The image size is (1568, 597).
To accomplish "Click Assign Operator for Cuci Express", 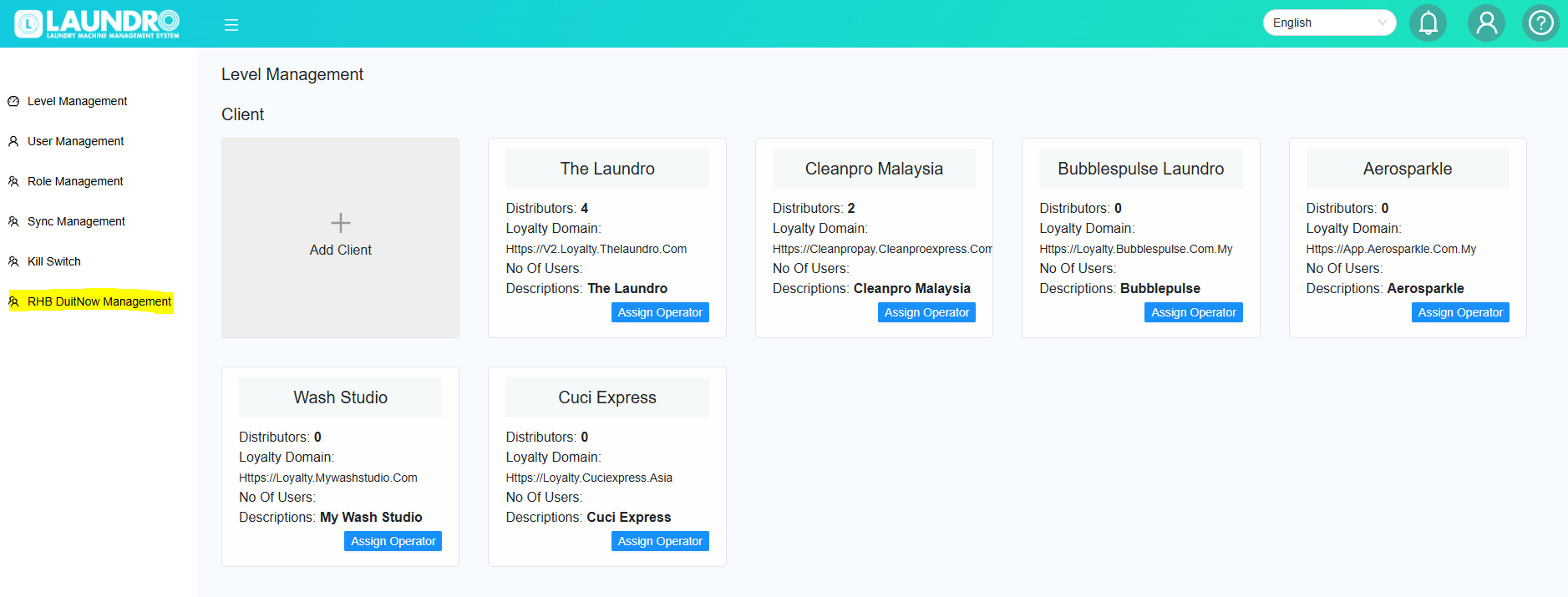I will [x=660, y=541].
